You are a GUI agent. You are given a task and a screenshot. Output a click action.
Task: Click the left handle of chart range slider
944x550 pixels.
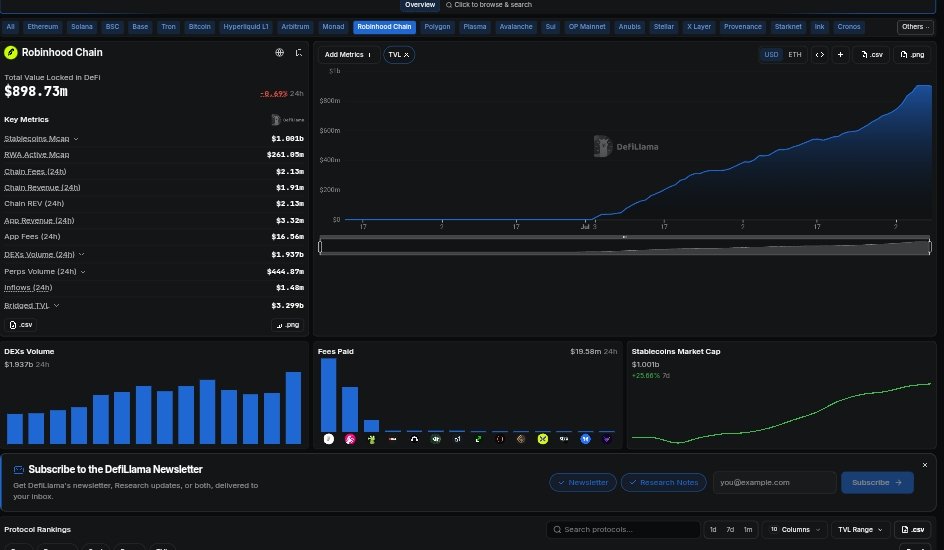point(320,247)
